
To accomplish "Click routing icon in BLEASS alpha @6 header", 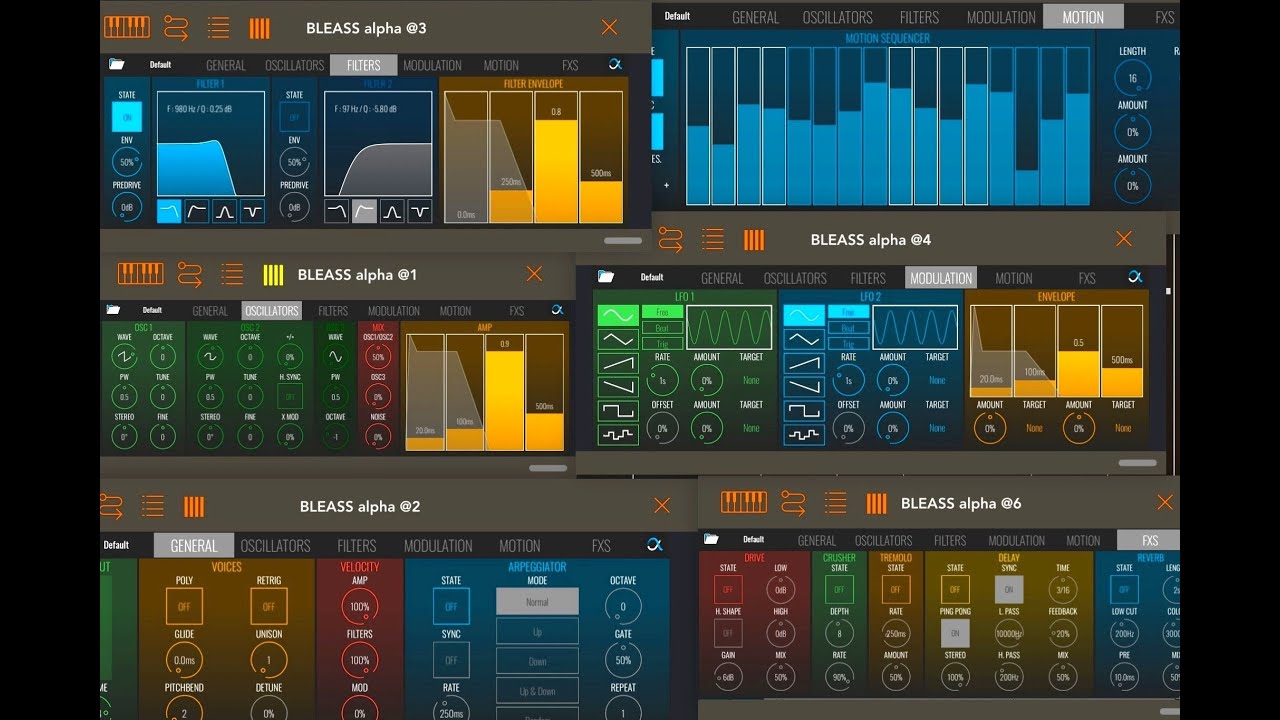I will point(793,502).
